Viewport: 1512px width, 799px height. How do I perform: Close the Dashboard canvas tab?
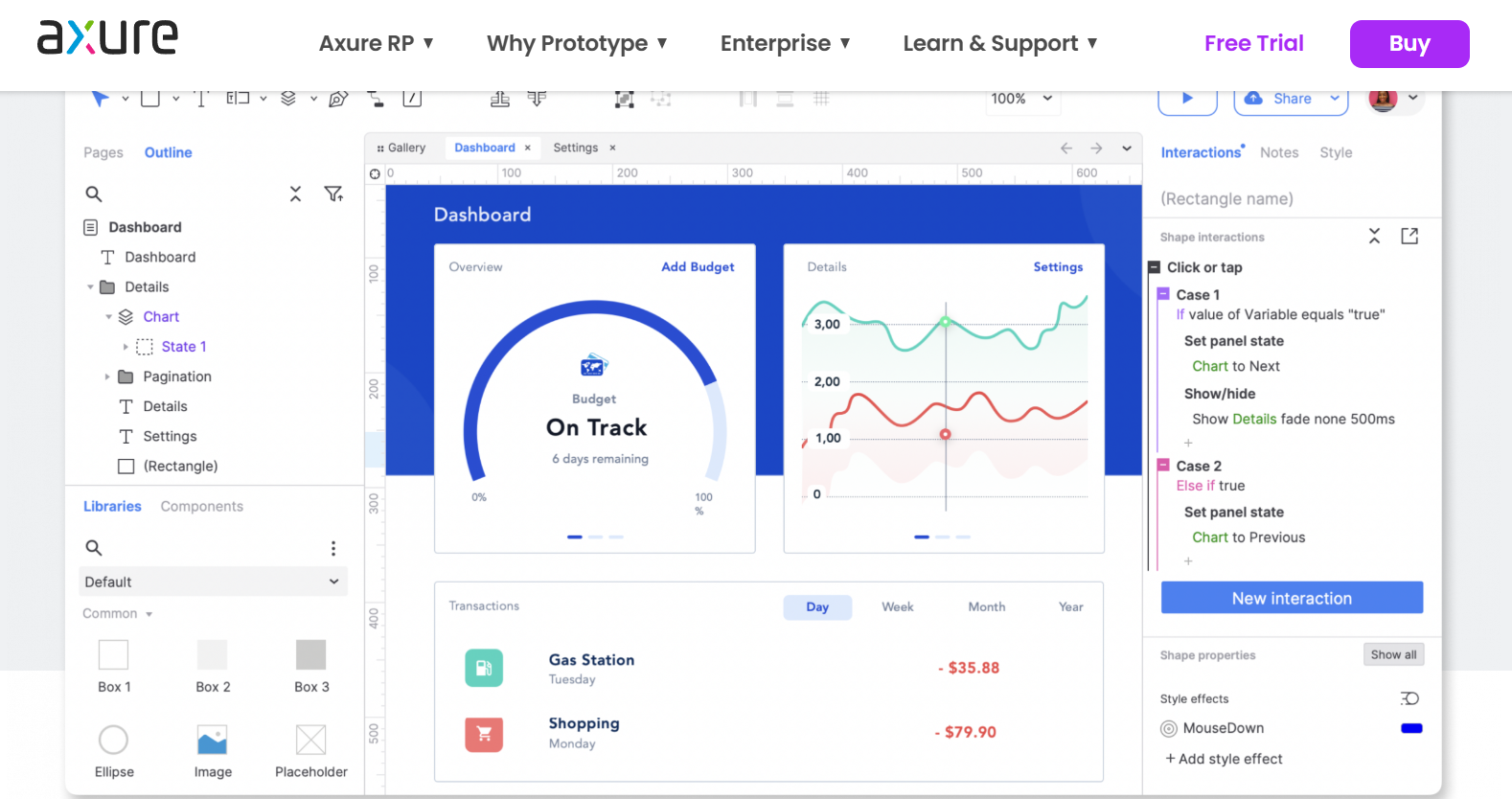click(528, 148)
